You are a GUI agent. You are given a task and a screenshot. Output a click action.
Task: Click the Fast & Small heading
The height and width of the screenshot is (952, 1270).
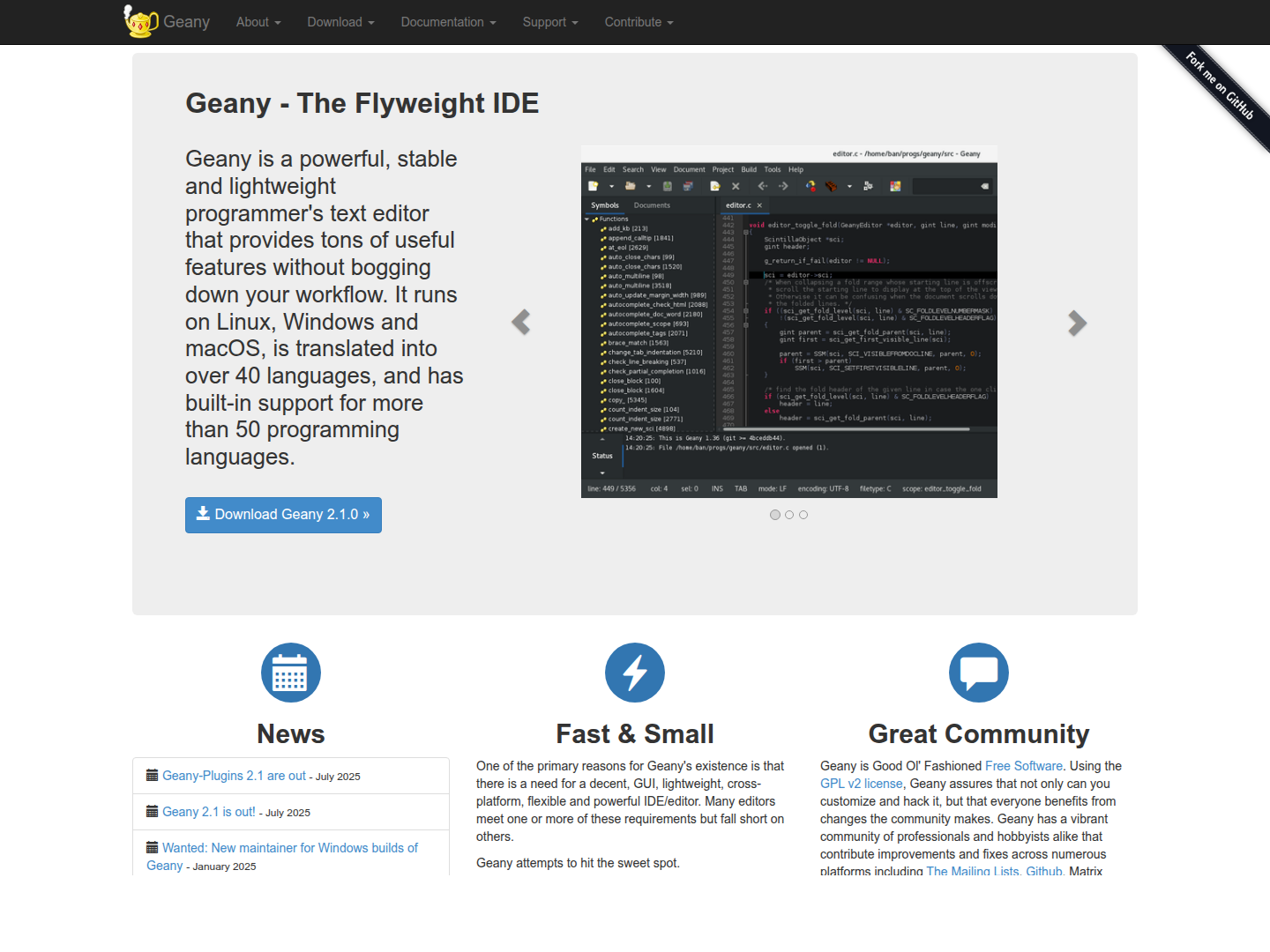[635, 734]
